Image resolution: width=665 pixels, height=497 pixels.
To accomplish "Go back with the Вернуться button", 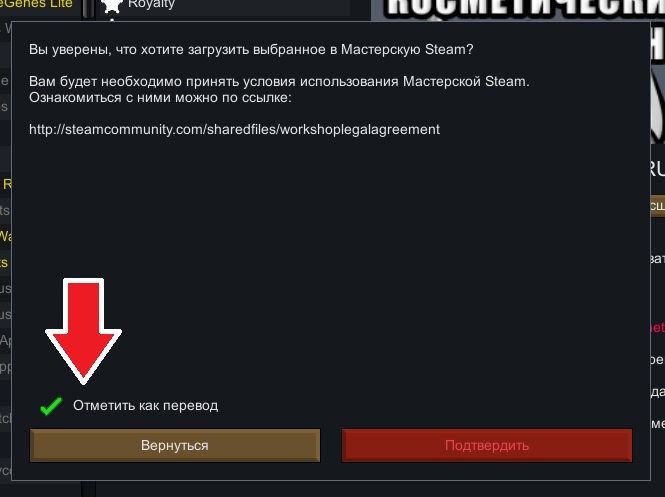I will (175, 445).
